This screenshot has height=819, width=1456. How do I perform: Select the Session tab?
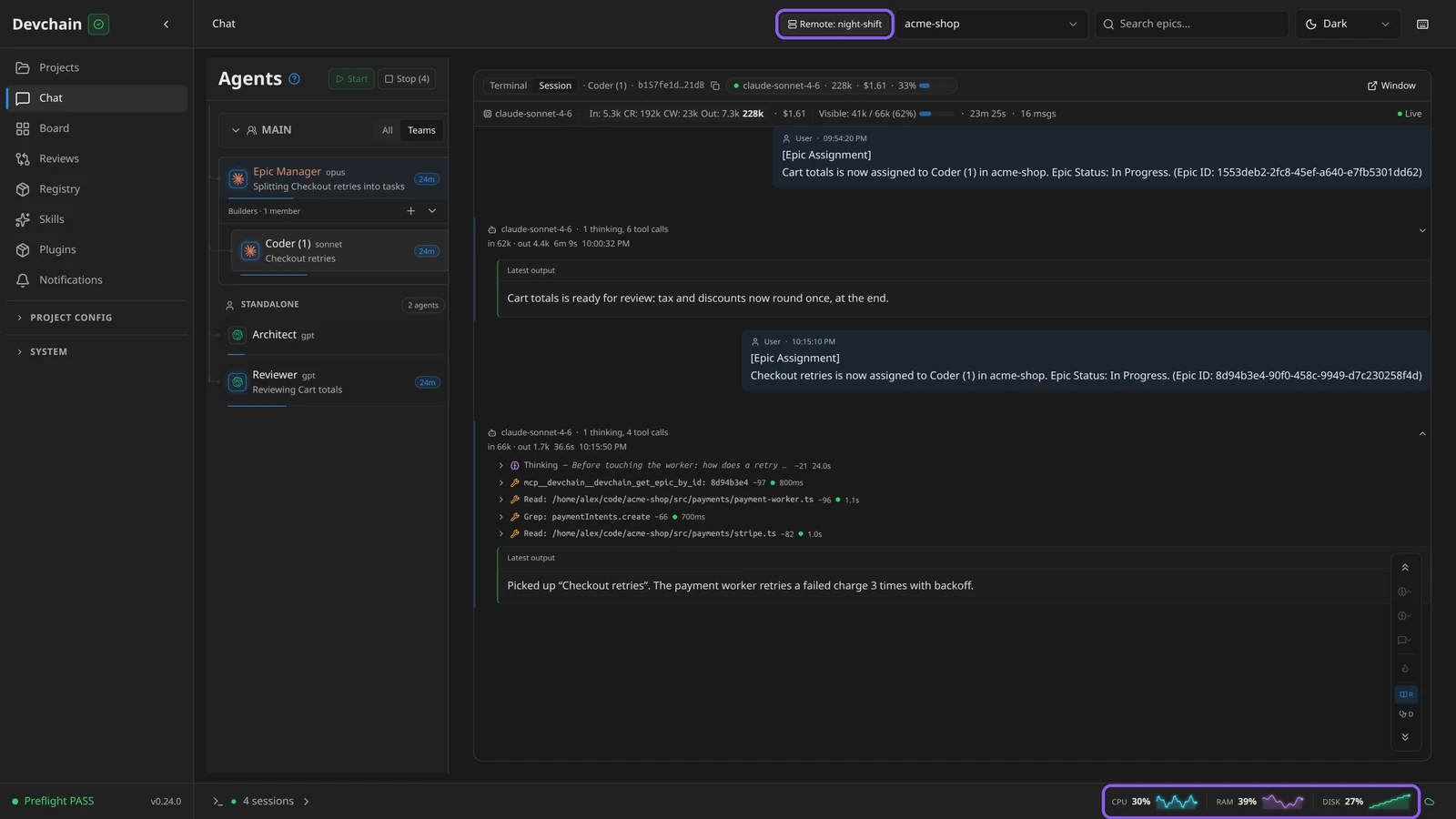(x=555, y=86)
